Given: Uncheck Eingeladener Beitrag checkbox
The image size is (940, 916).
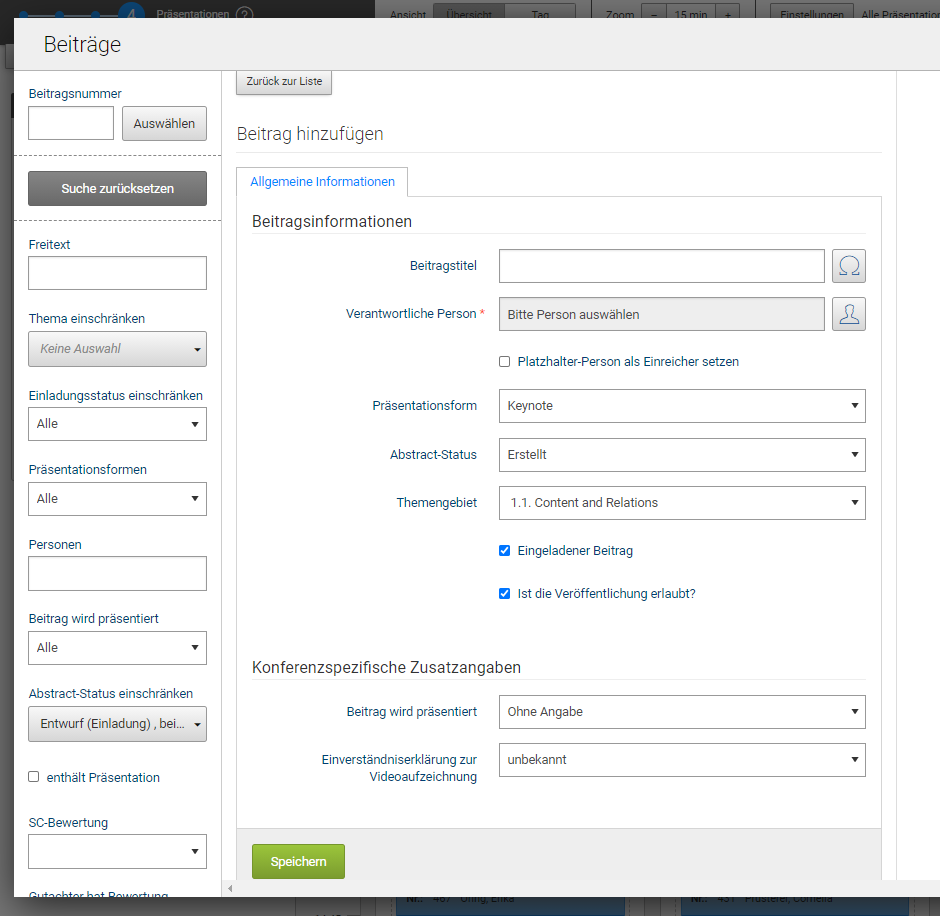Looking at the screenshot, I should 505,551.
